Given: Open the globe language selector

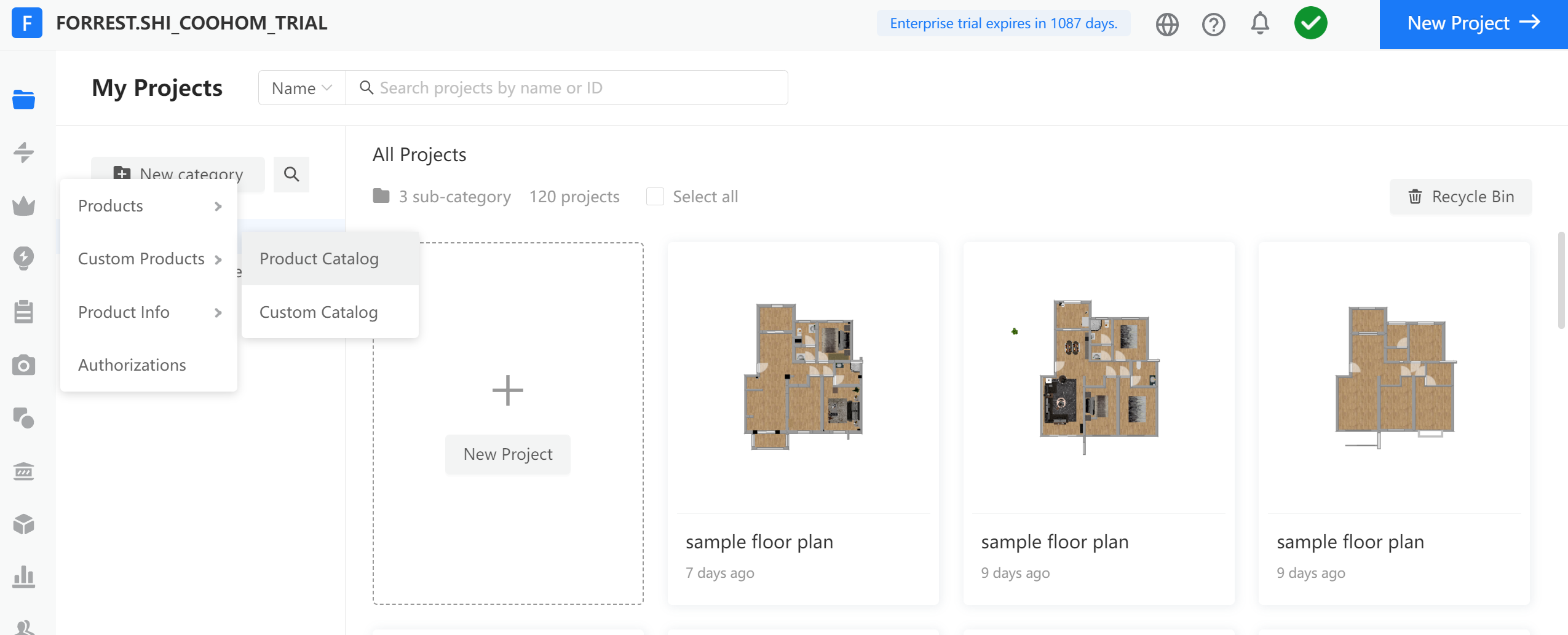Looking at the screenshot, I should point(1166,25).
